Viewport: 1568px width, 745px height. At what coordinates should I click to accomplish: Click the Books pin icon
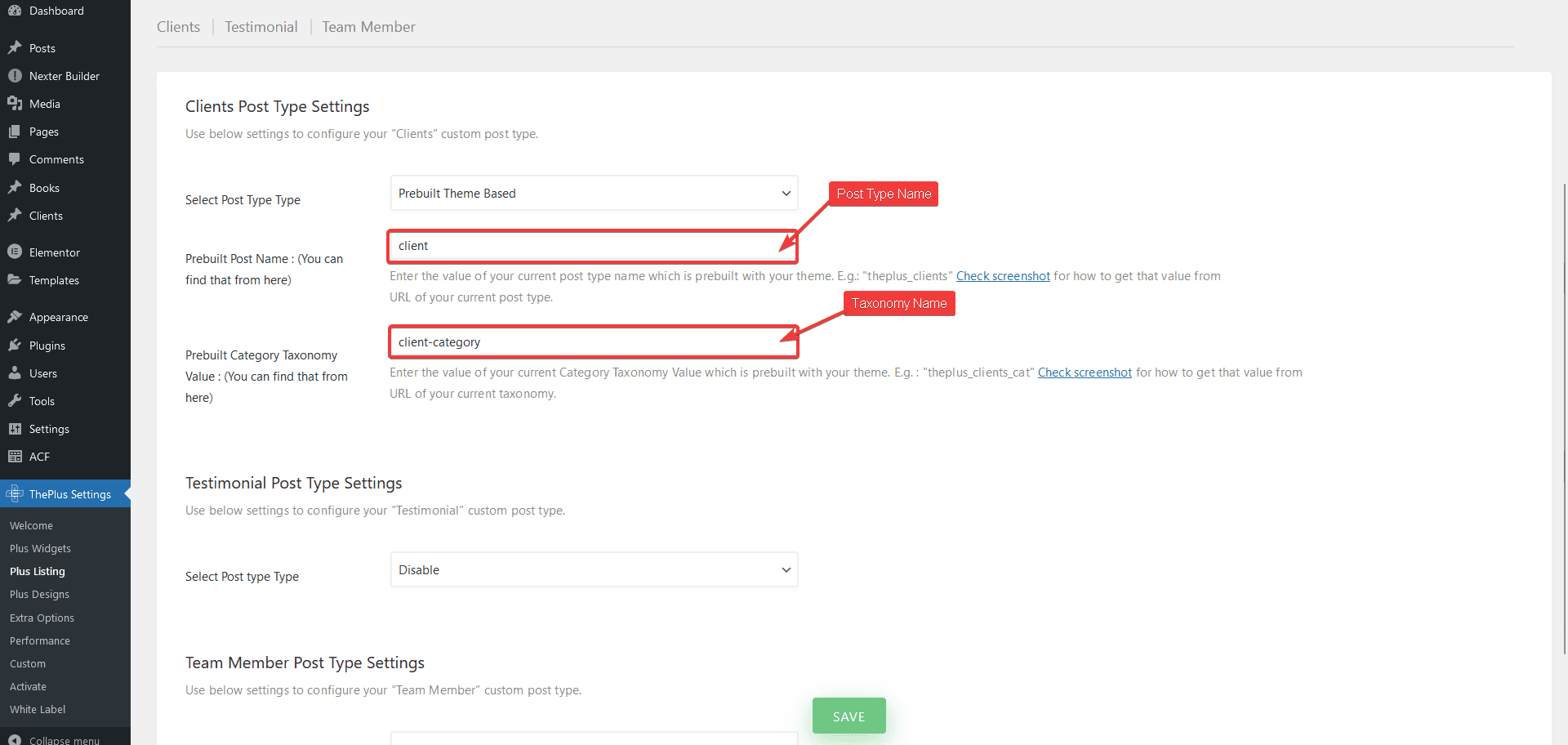[x=15, y=188]
